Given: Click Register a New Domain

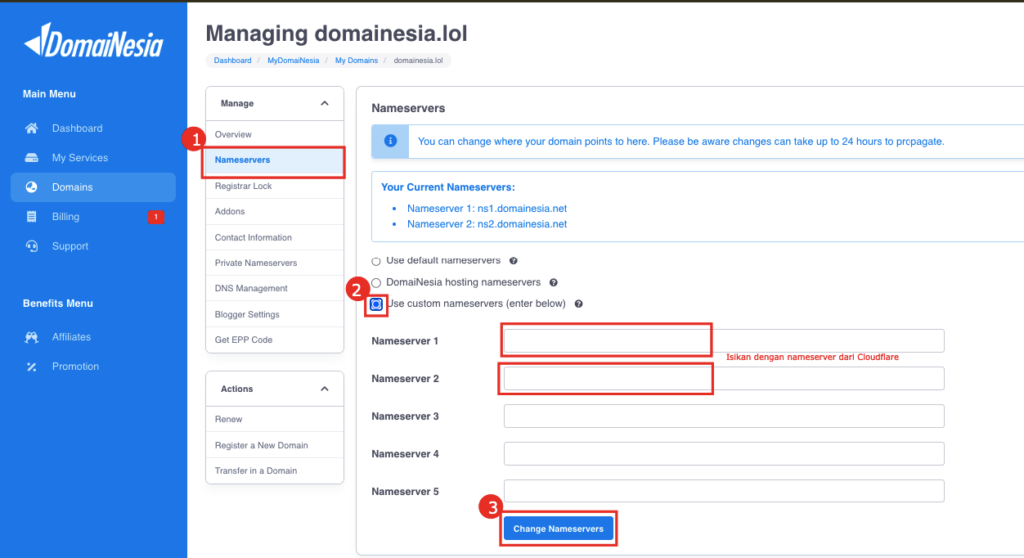Looking at the screenshot, I should tap(274, 445).
